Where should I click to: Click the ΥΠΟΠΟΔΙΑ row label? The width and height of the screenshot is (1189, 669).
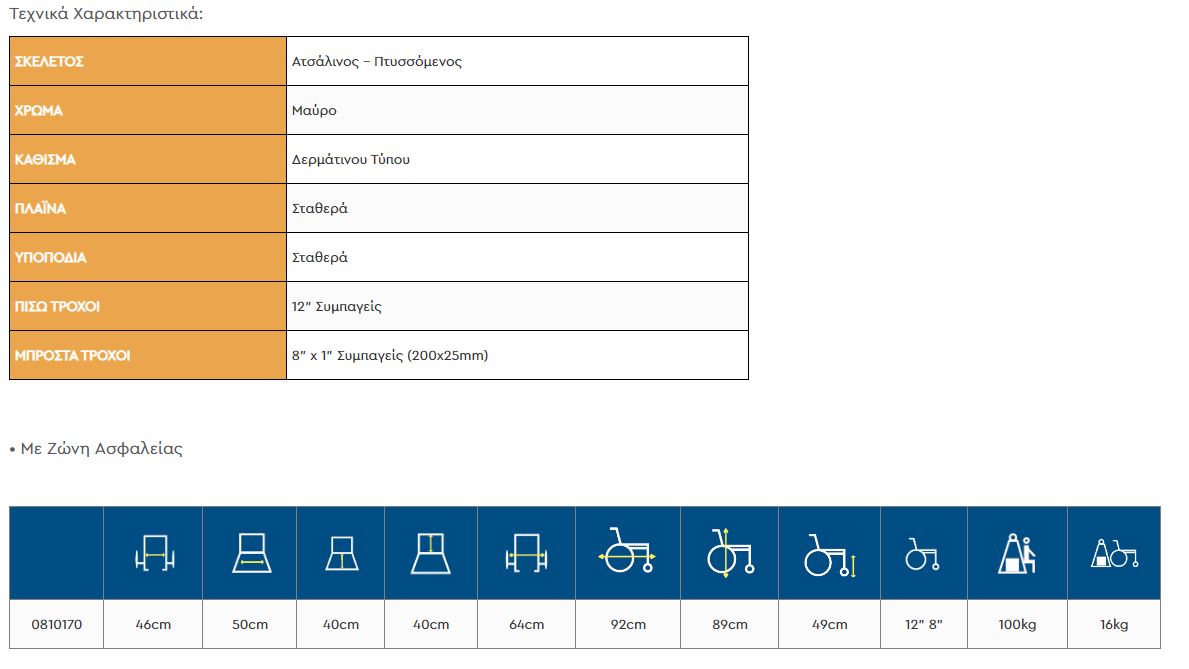pos(51,257)
